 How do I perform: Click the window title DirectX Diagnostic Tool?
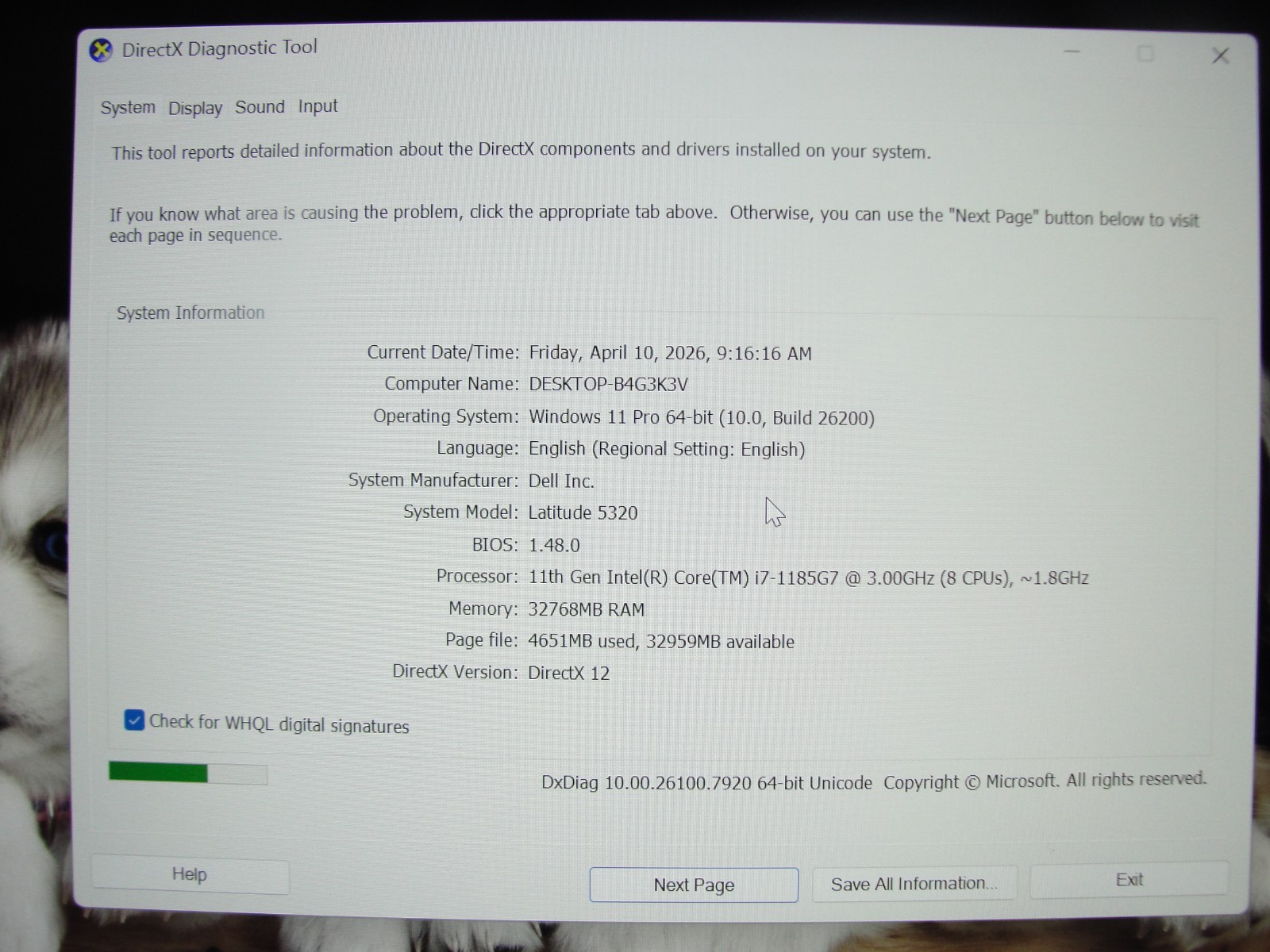tap(220, 48)
